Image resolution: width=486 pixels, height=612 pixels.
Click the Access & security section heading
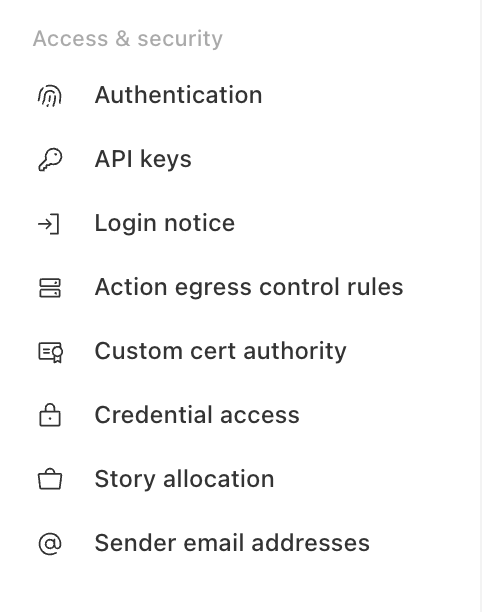point(128,39)
